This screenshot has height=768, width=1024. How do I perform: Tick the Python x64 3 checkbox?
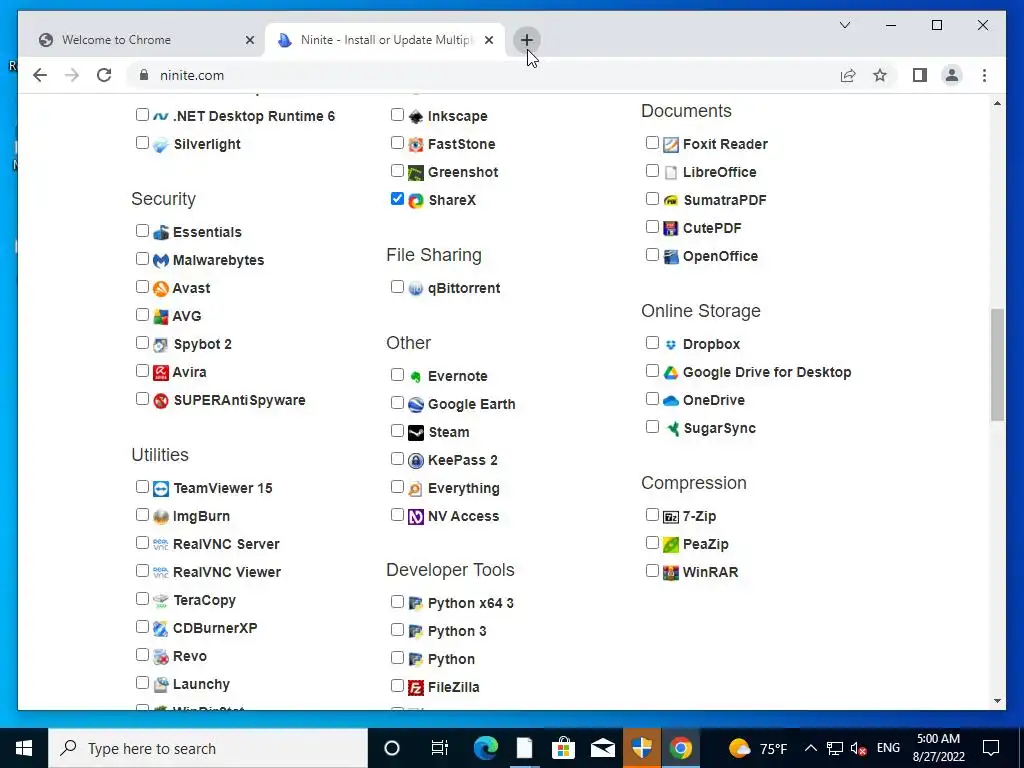(397, 601)
